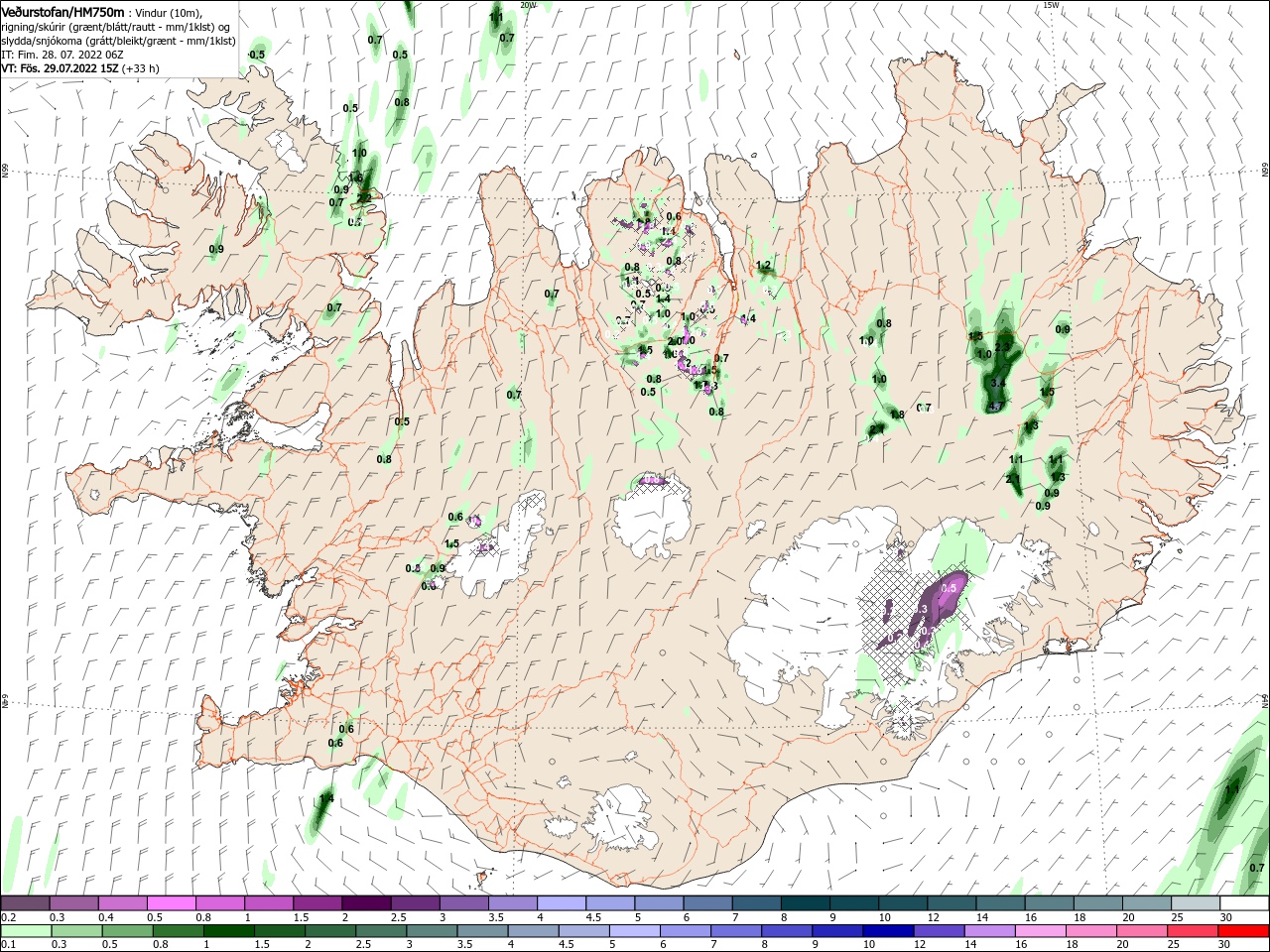This screenshot has width=1270, height=952.
Task: Click 'Vindur (10m),' in the map header
Action: pos(168,13)
